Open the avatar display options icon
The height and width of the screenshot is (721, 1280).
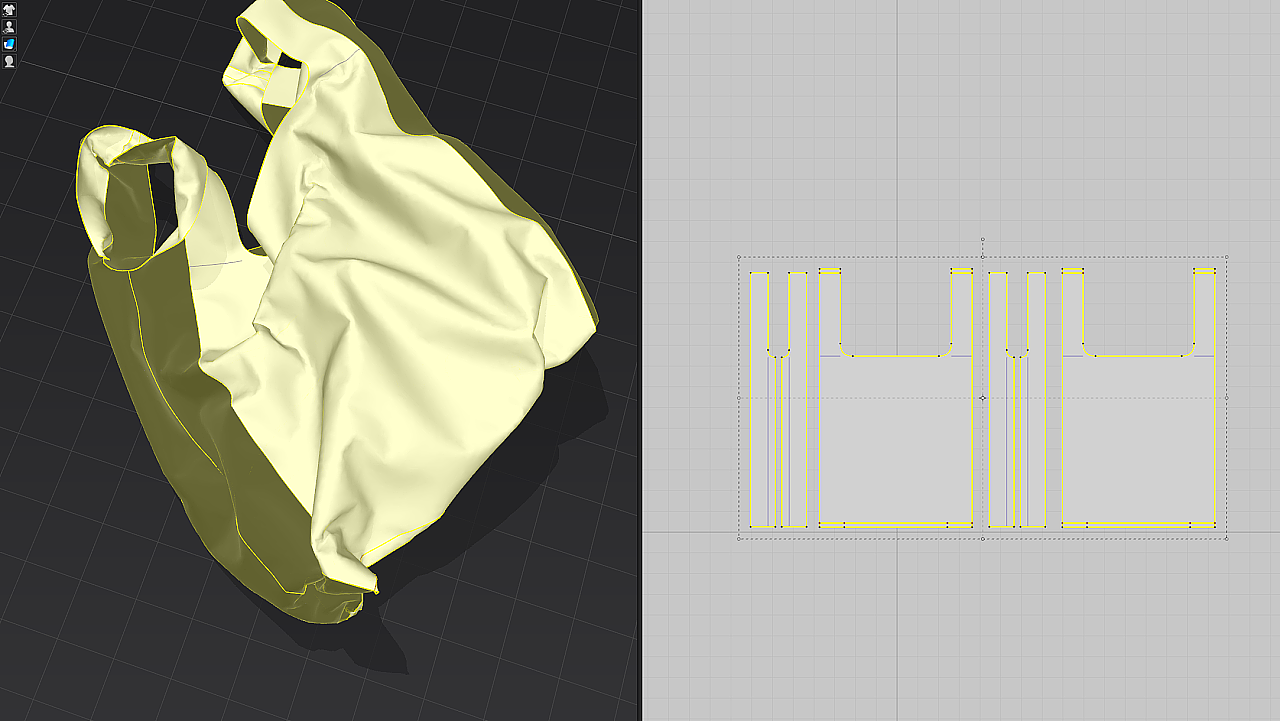9,27
